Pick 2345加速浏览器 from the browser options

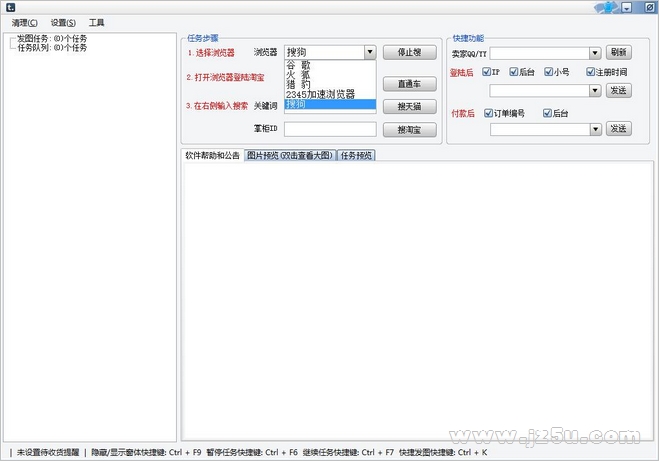[x=321, y=95]
